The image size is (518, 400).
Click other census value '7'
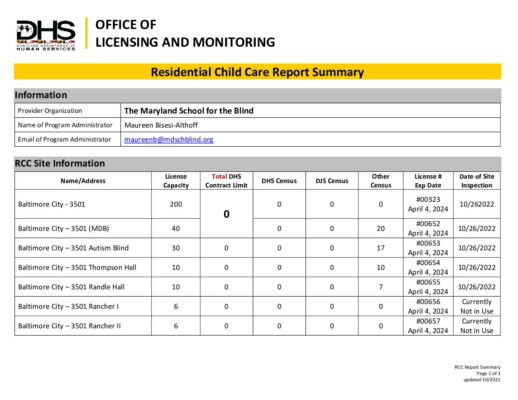(x=381, y=287)
